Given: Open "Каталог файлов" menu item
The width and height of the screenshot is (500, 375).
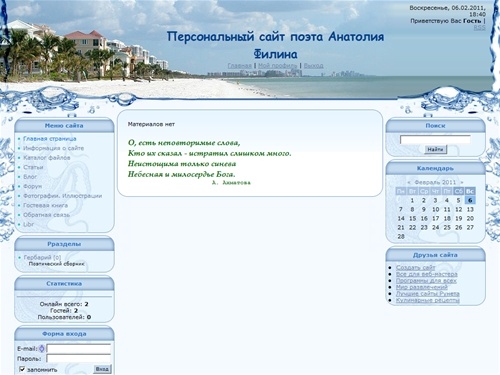Looking at the screenshot, I should pyautogui.click(x=47, y=158).
